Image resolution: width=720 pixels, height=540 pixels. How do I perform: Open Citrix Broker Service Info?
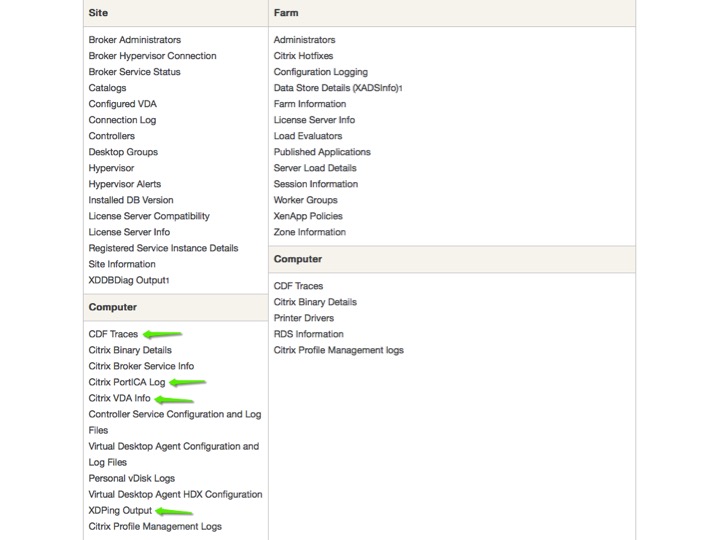141,366
